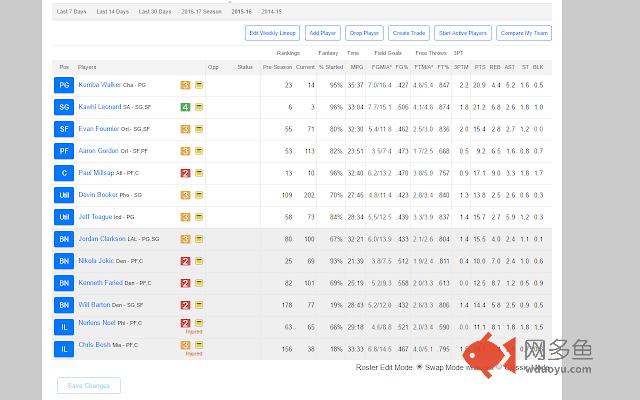The height and width of the screenshot is (400, 640).
Task: Select the BN slot button for Nikola Jokic
Action: click(x=64, y=261)
